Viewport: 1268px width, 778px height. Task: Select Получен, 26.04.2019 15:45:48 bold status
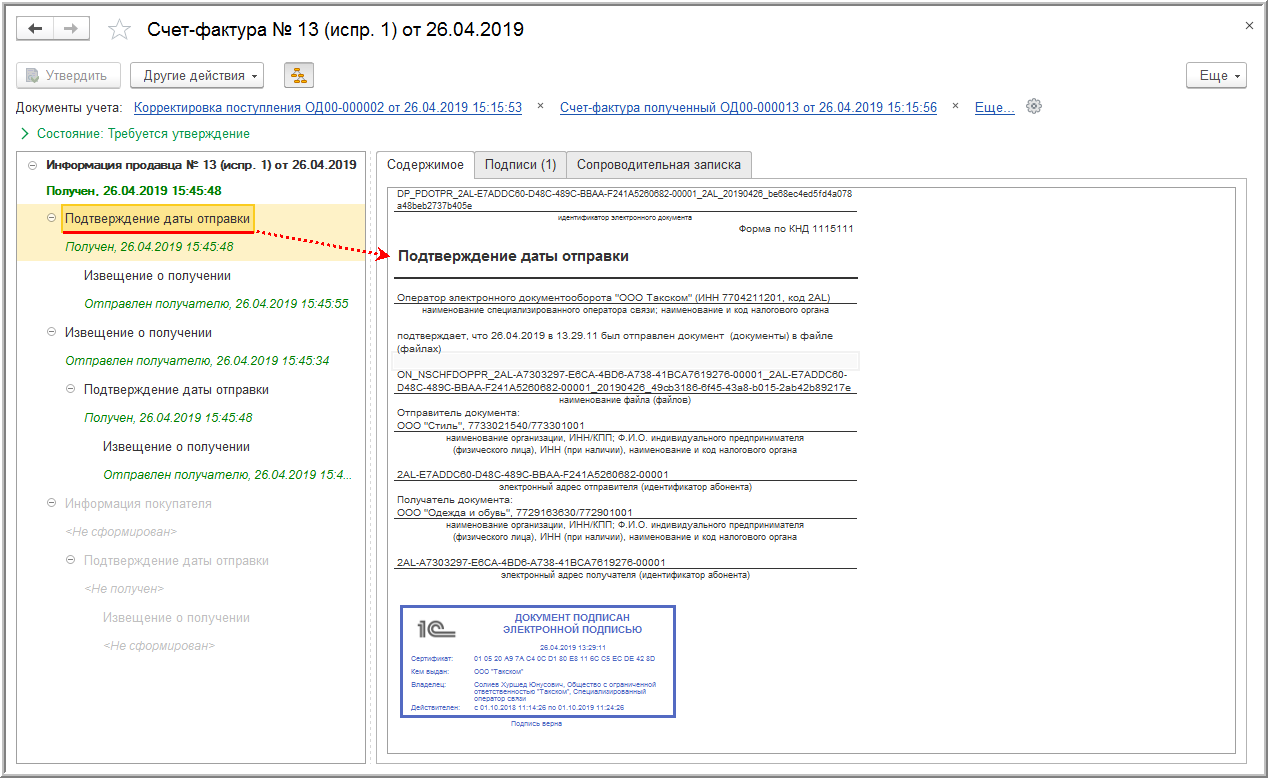pos(133,190)
